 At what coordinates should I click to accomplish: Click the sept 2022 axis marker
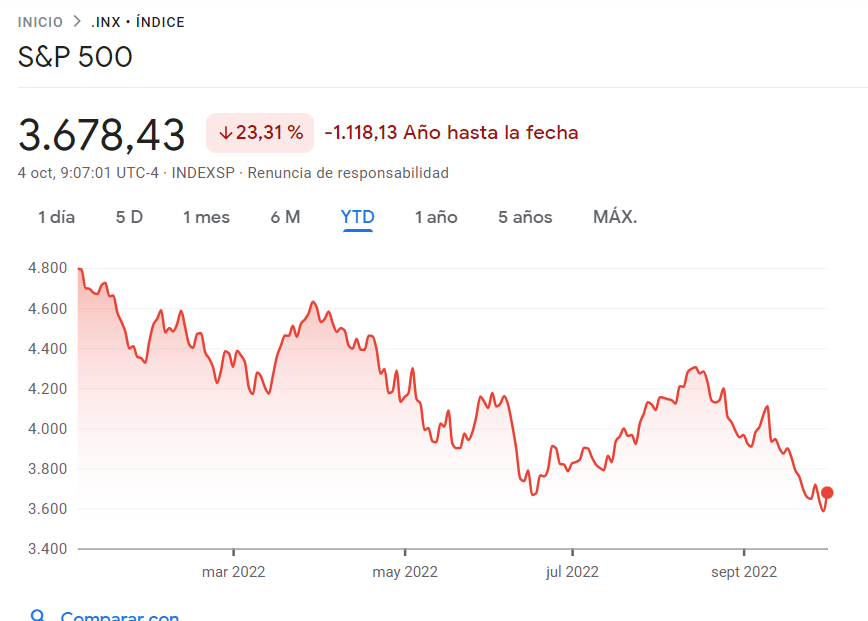pos(744,572)
